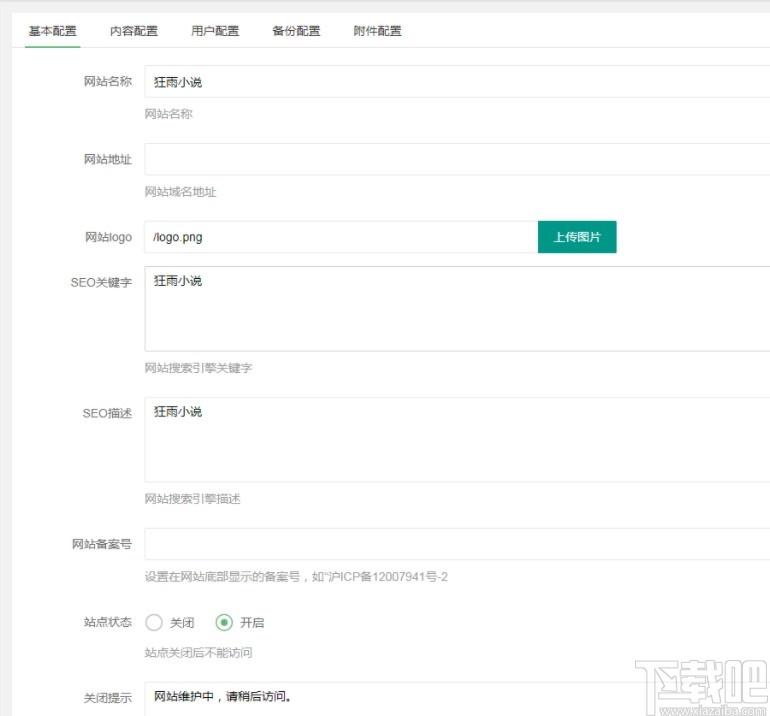Click the hint text 网站搜索引擎关键字
Image resolution: width=770 pixels, height=716 pixels.
(198, 368)
